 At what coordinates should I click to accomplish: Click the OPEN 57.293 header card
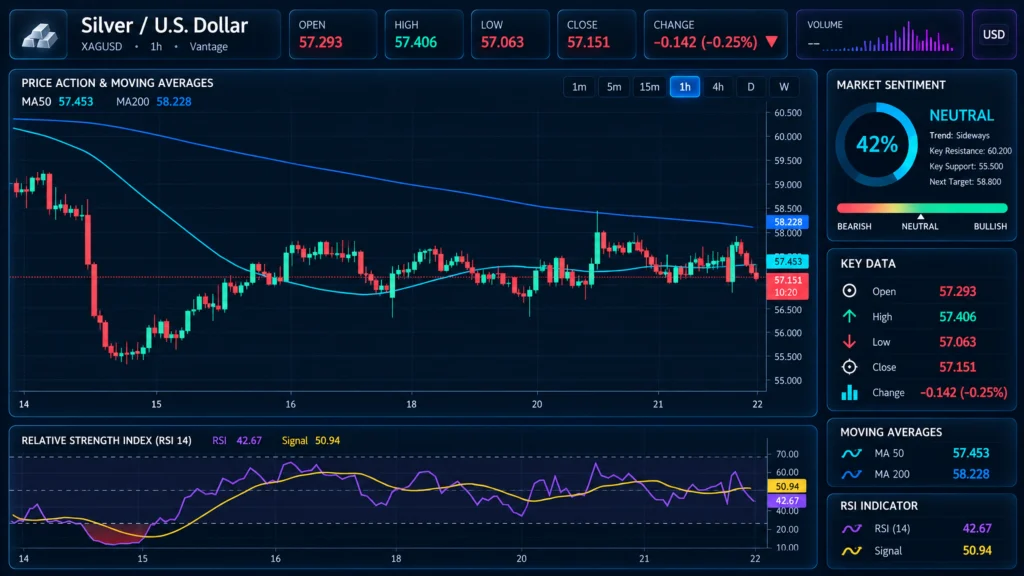pos(332,35)
